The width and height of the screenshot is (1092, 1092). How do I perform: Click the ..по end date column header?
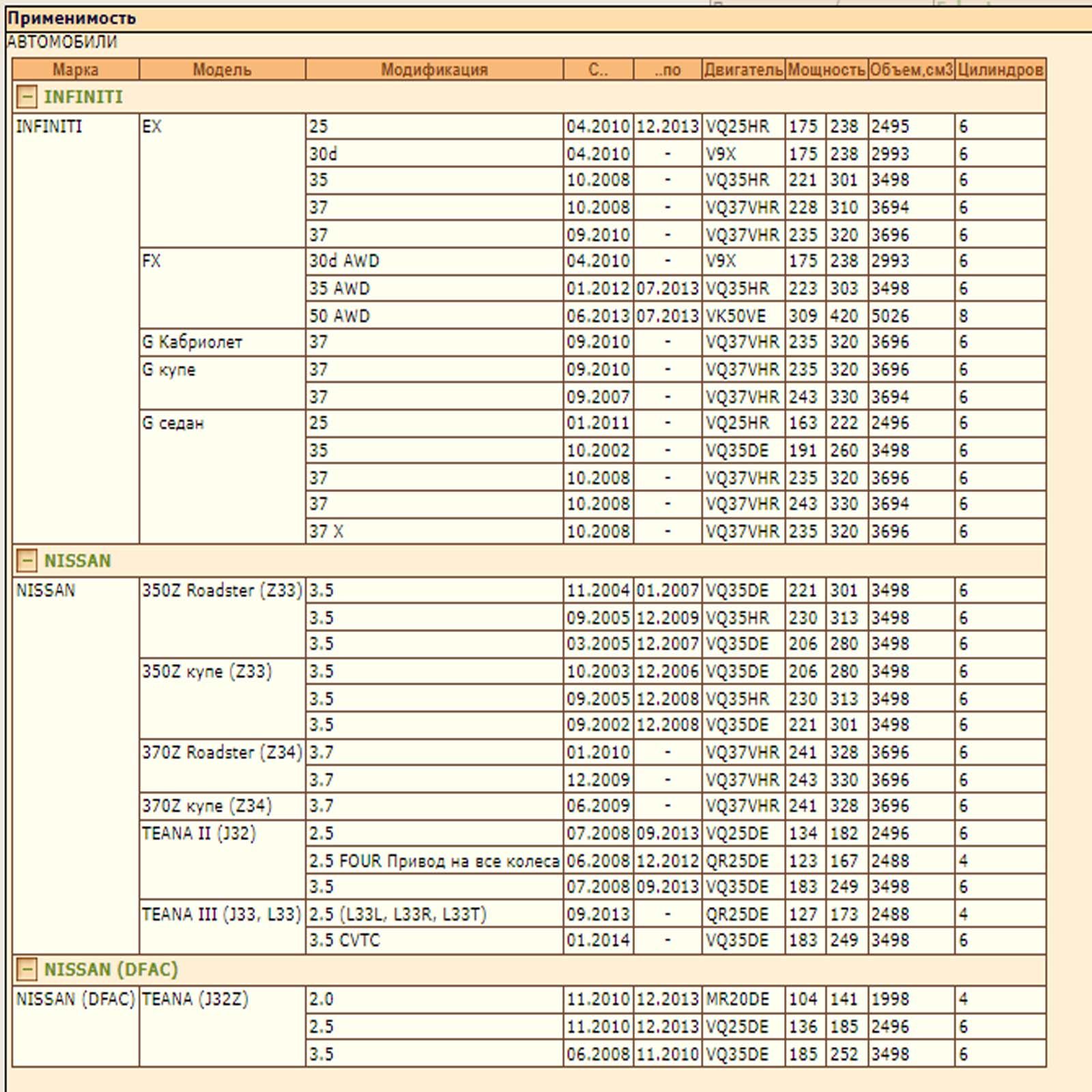pyautogui.click(x=667, y=70)
